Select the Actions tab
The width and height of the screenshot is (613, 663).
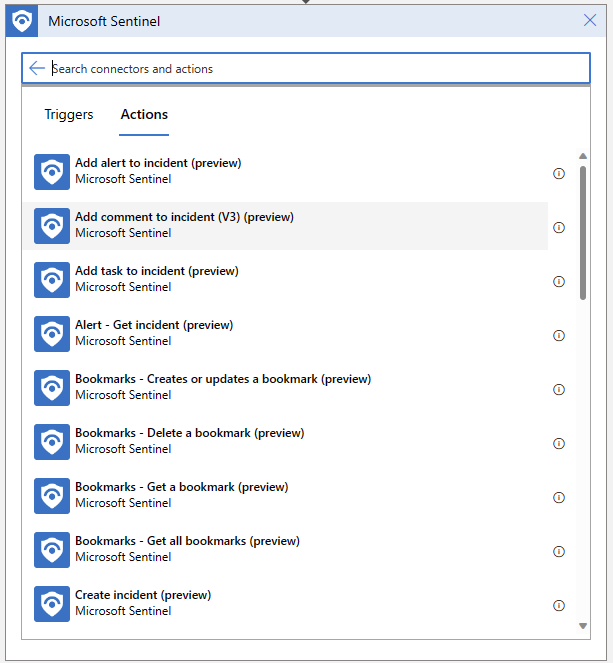click(x=144, y=115)
